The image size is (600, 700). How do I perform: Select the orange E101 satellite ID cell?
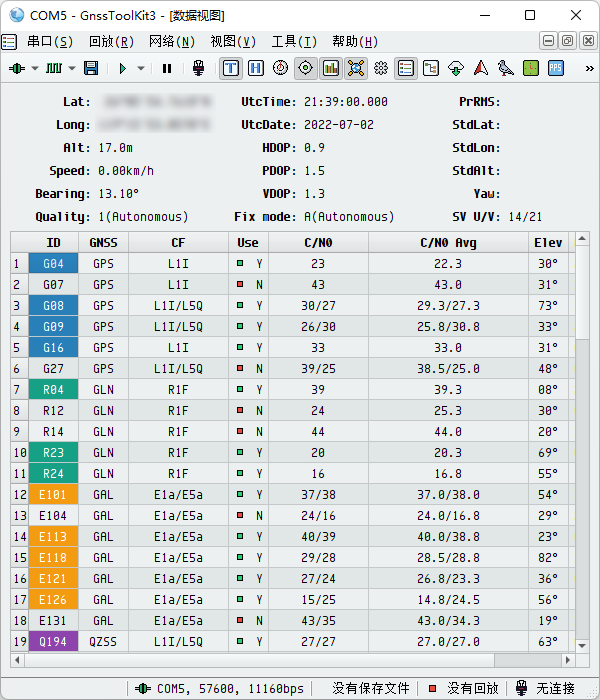[x=53, y=494]
